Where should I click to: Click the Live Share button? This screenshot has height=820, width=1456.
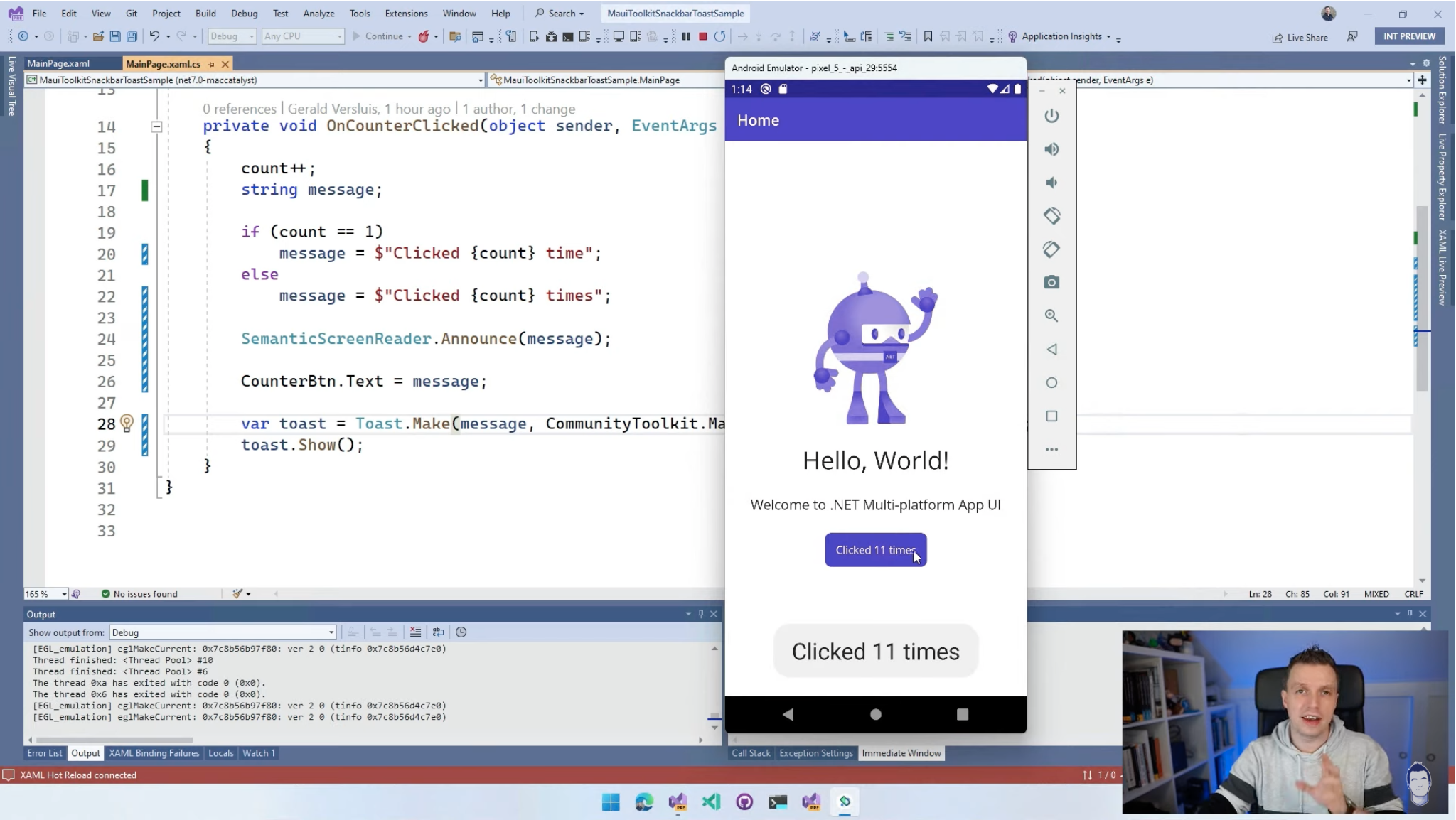pyautogui.click(x=1300, y=37)
